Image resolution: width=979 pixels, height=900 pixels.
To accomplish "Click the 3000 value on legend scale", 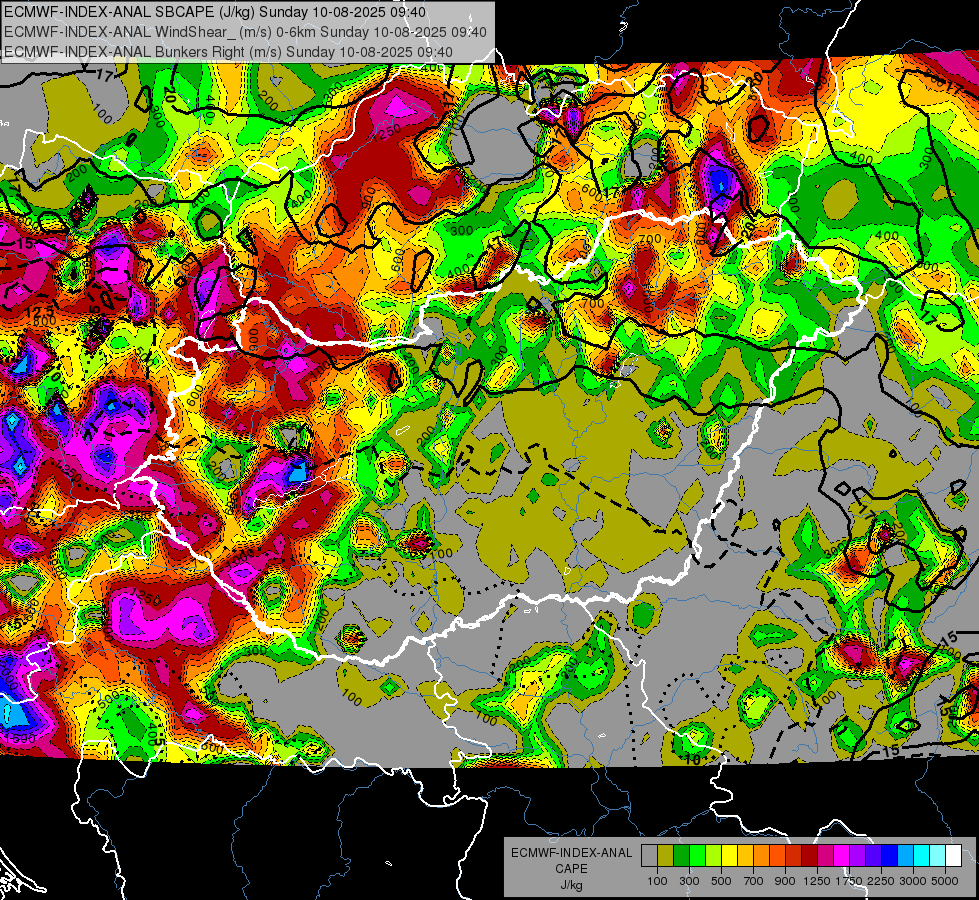I will pos(913,881).
